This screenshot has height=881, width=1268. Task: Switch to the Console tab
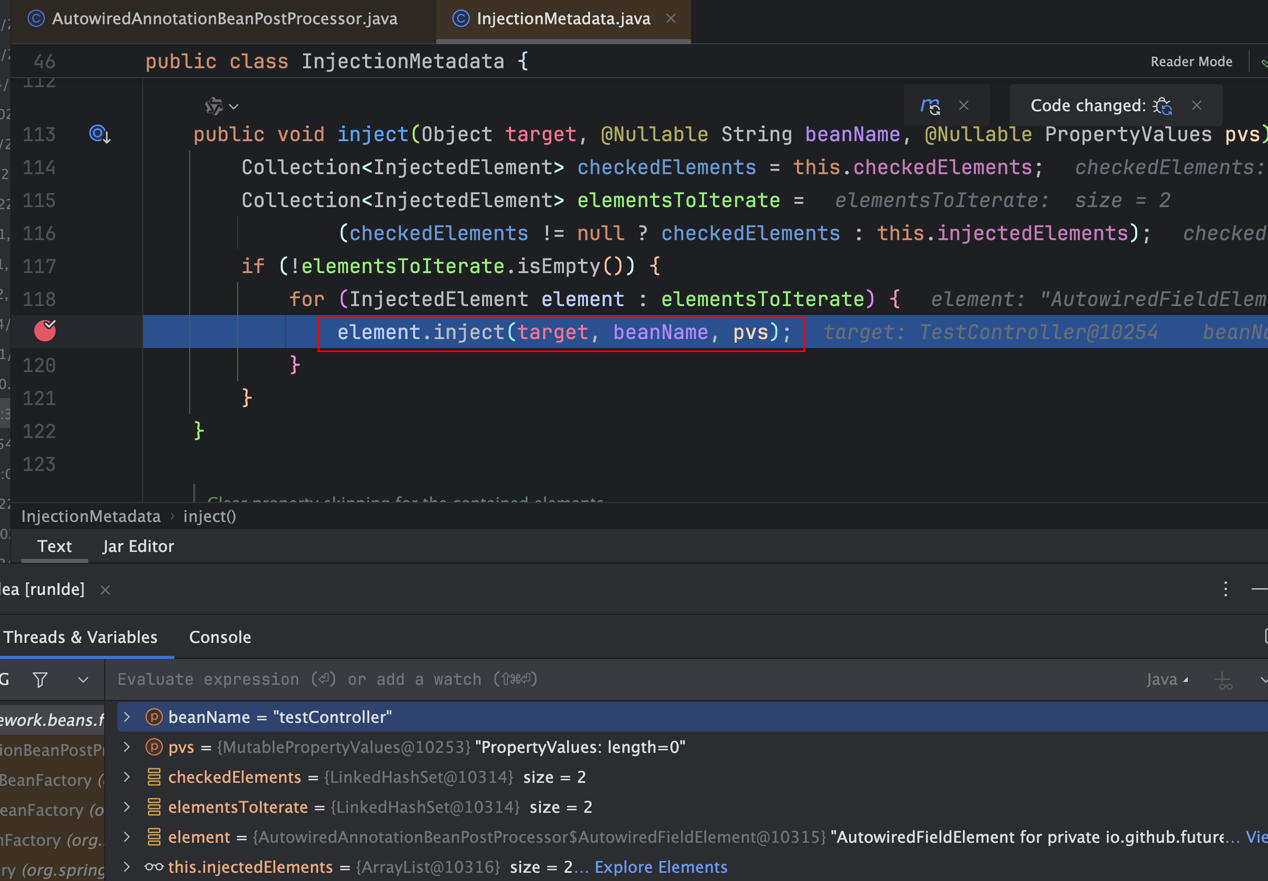220,637
